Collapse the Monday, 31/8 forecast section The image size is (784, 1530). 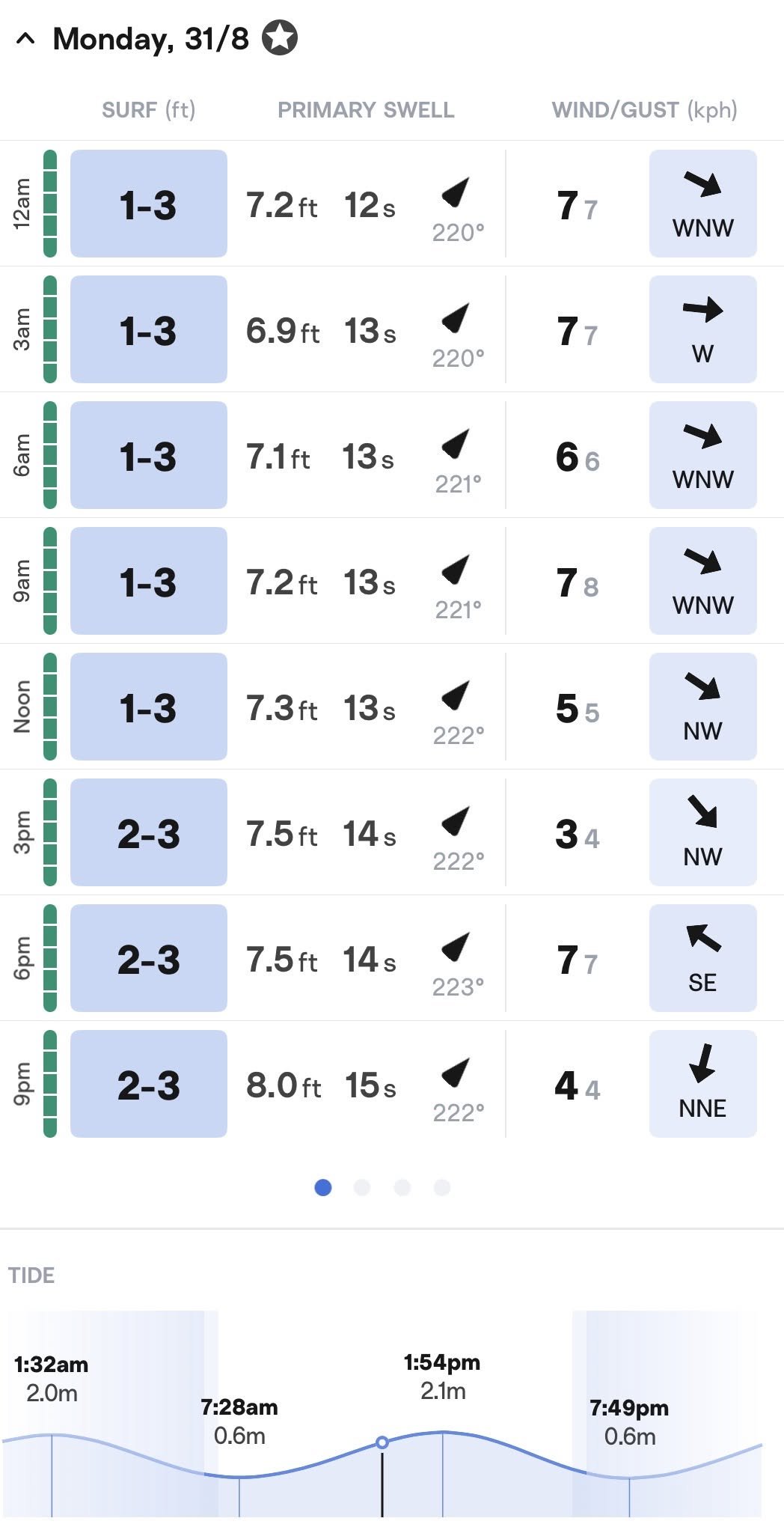(25, 39)
